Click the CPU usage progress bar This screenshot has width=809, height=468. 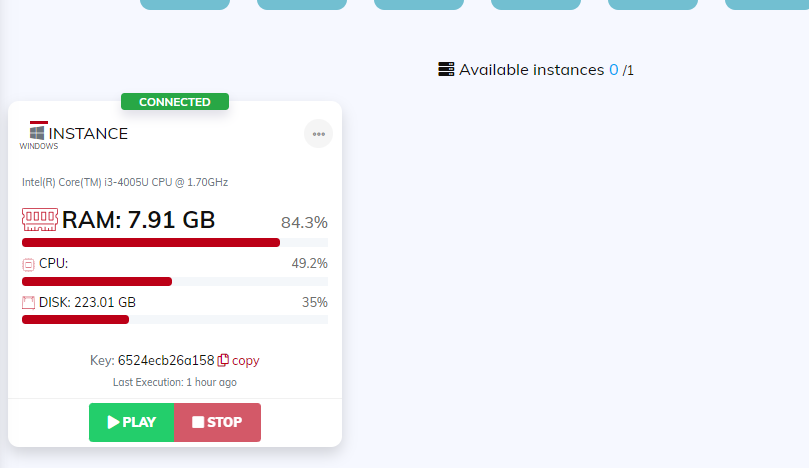pyautogui.click(x=174, y=281)
